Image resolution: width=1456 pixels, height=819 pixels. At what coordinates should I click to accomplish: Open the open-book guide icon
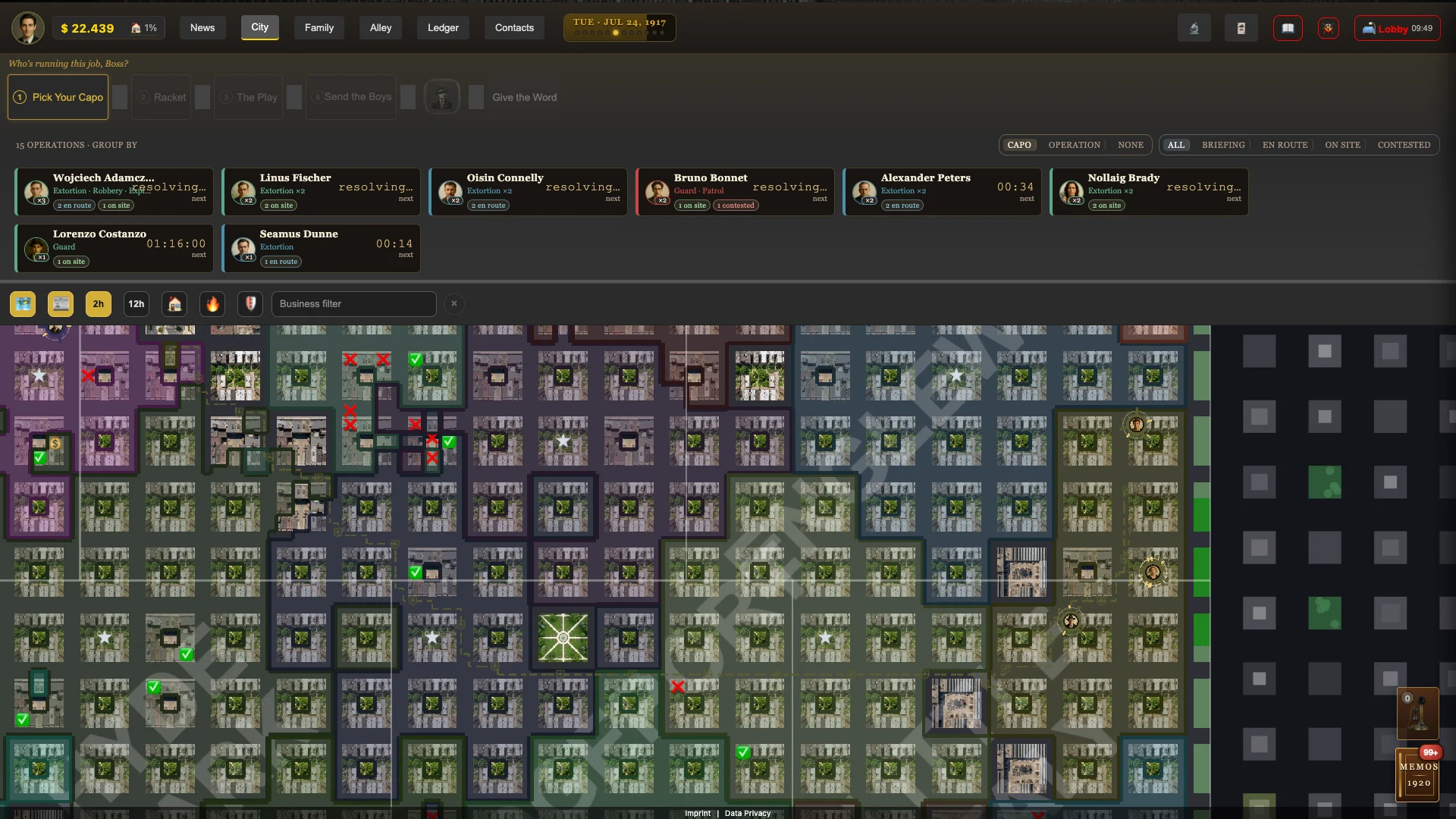[x=1288, y=28]
